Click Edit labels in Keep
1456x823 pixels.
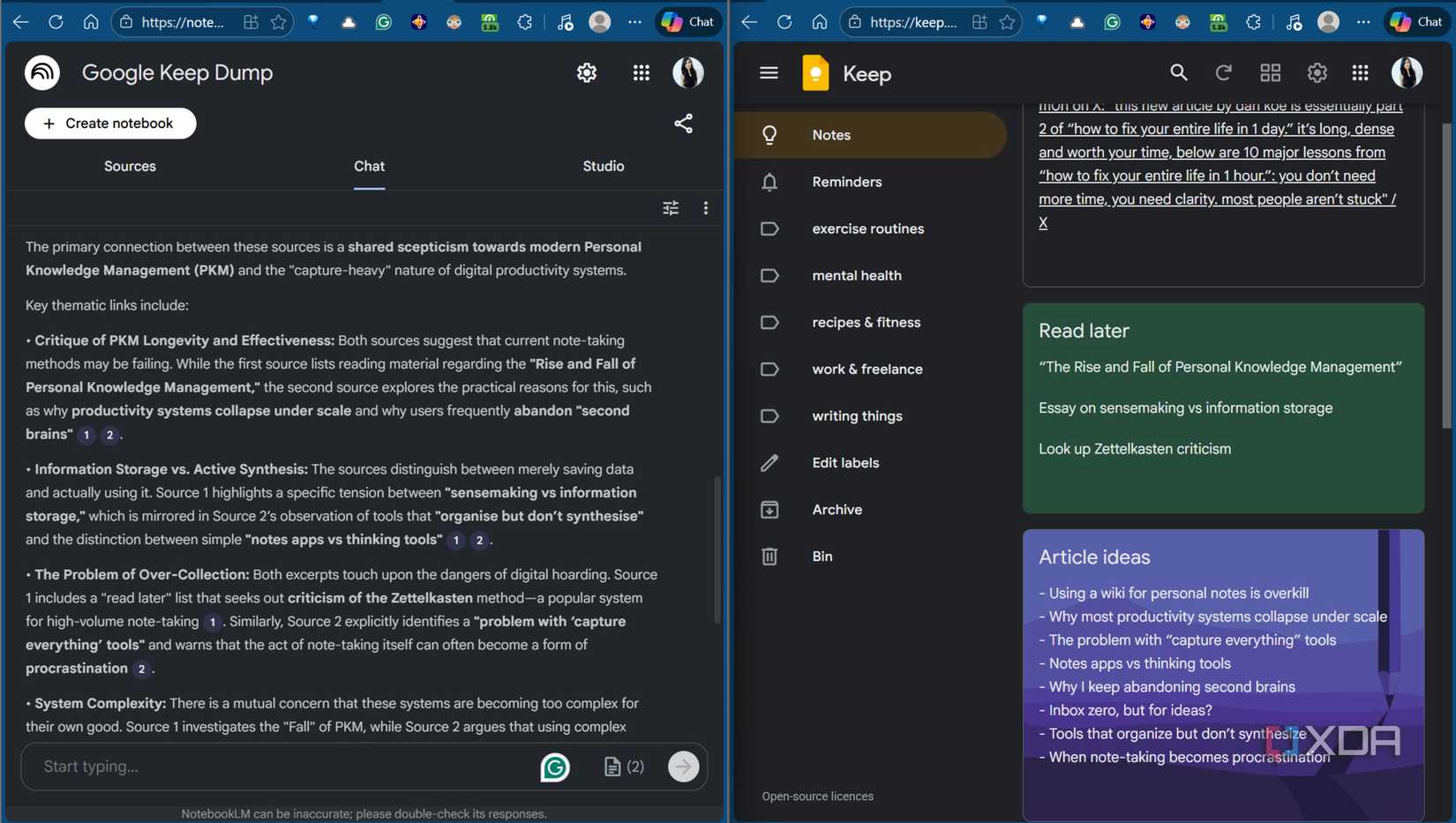point(870,462)
